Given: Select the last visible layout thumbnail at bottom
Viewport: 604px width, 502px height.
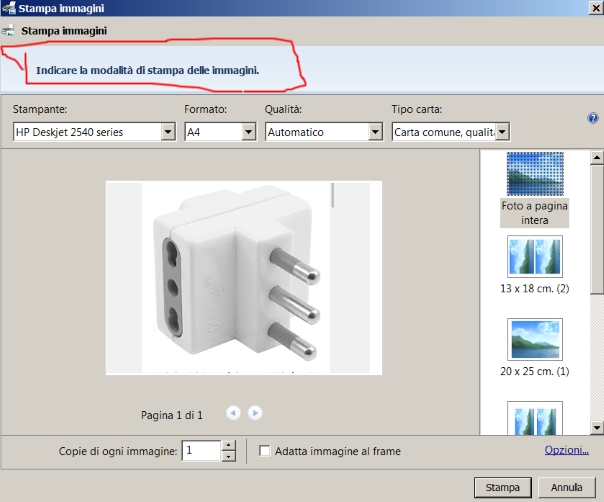Looking at the screenshot, I should coord(535,419).
